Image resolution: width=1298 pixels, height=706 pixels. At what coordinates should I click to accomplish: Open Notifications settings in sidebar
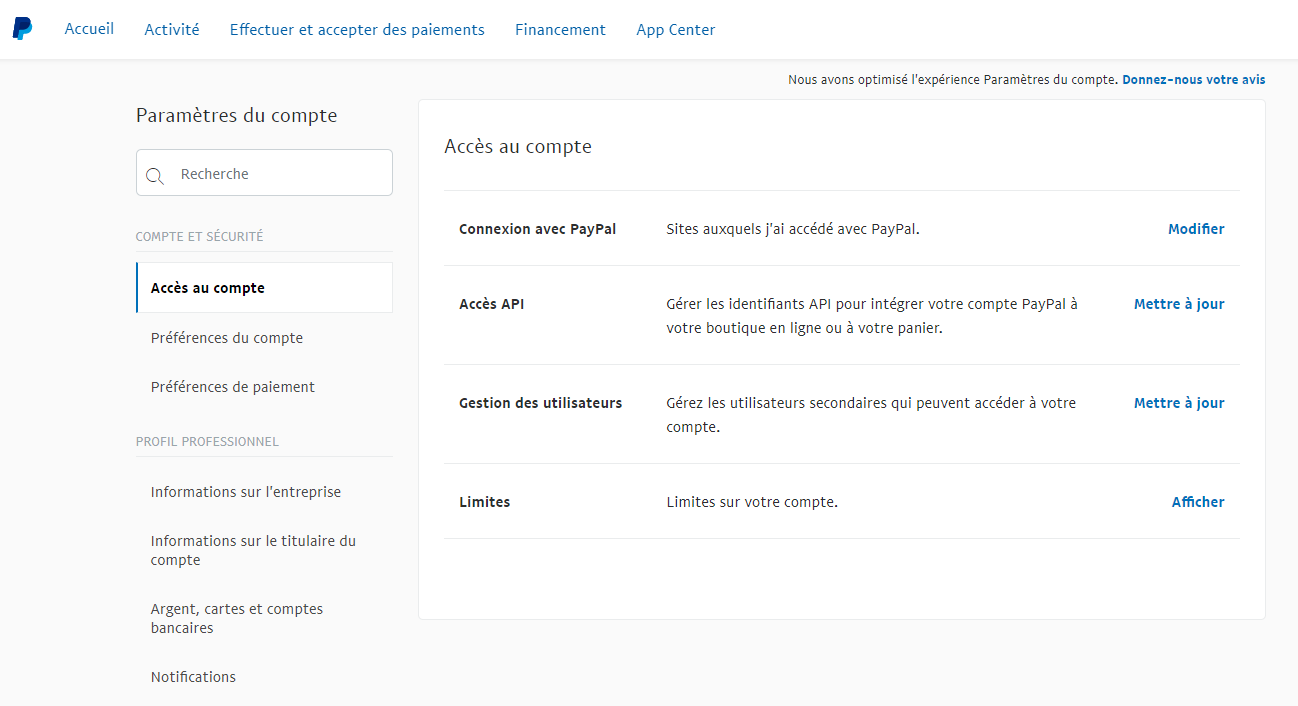coord(193,677)
